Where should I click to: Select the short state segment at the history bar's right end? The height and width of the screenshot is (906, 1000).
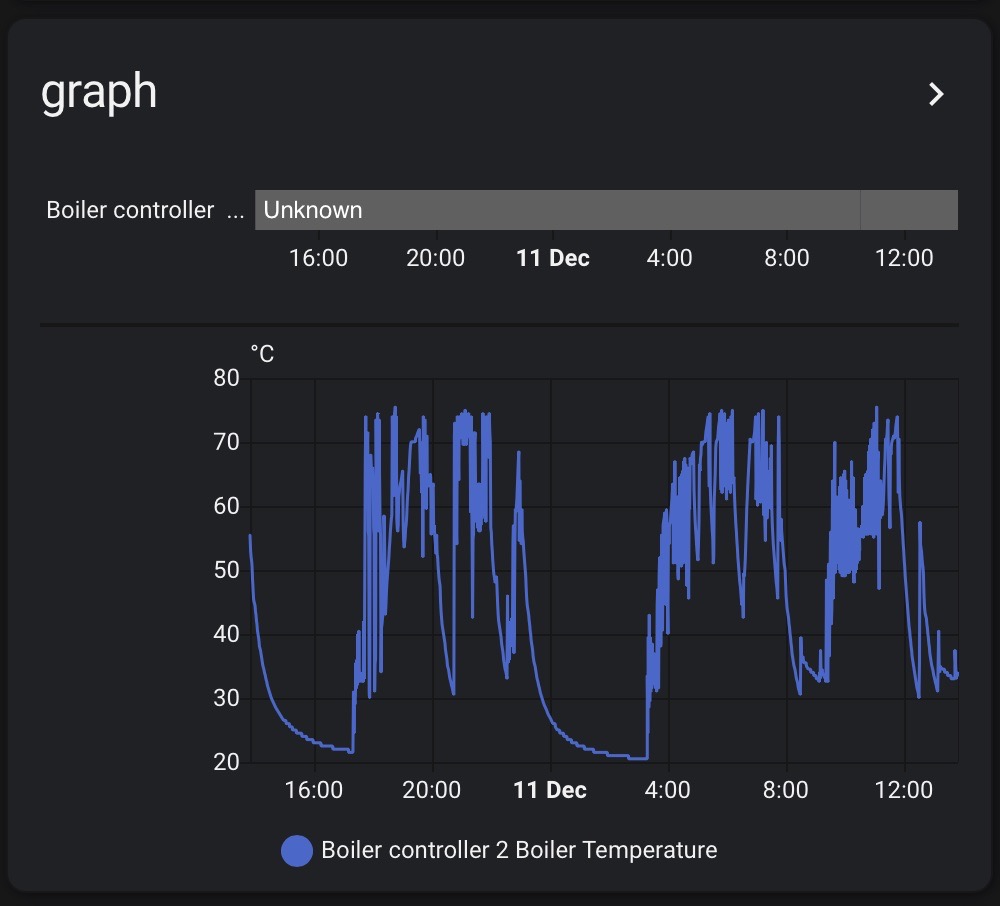pos(909,210)
